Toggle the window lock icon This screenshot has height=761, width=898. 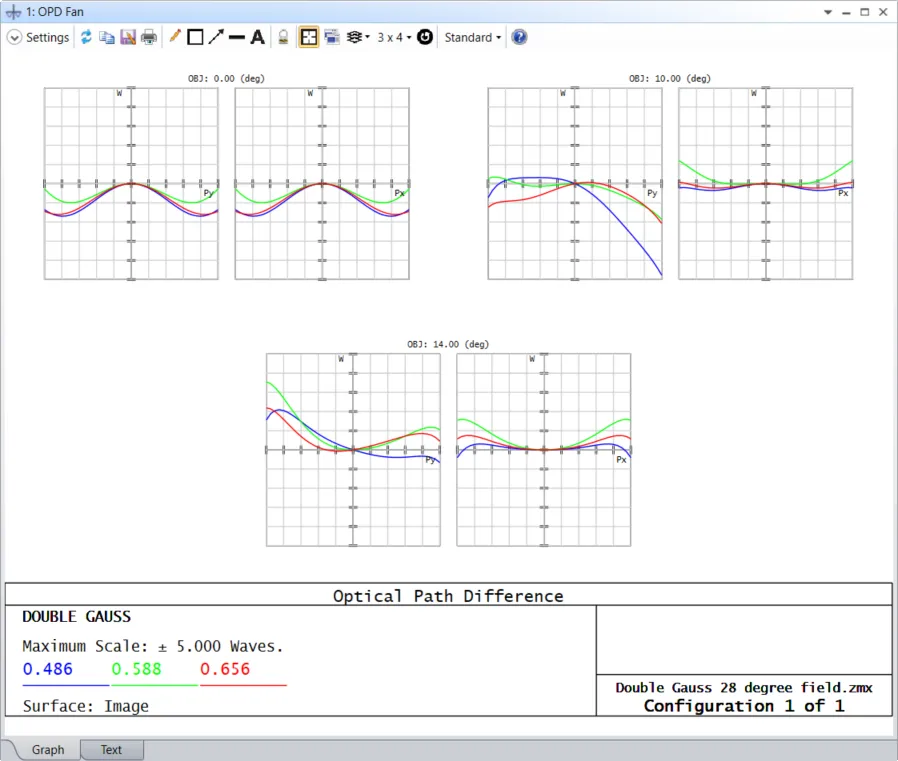tap(284, 37)
